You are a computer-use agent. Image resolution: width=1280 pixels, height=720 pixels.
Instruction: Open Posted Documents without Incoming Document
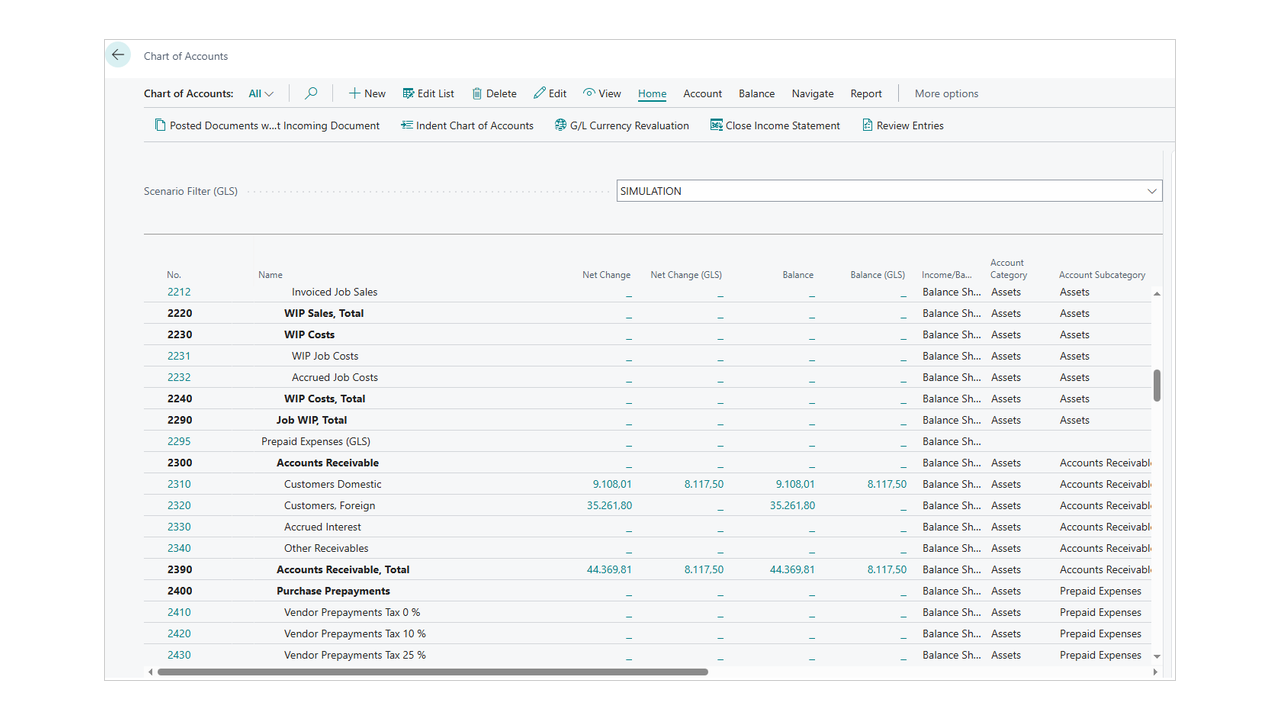[x=267, y=125]
